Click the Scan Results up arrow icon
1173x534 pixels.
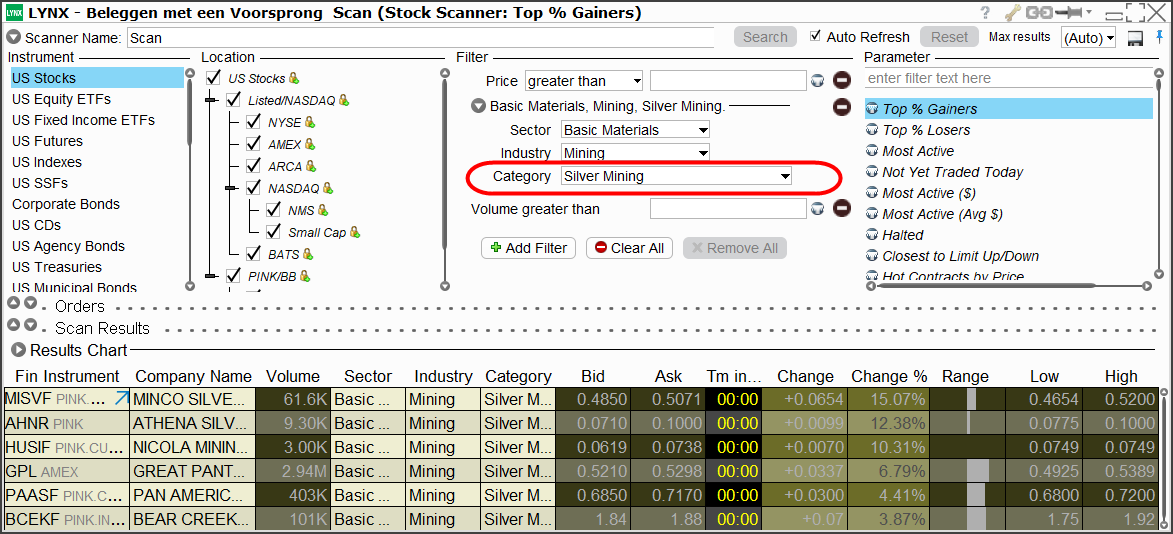click(x=14, y=325)
